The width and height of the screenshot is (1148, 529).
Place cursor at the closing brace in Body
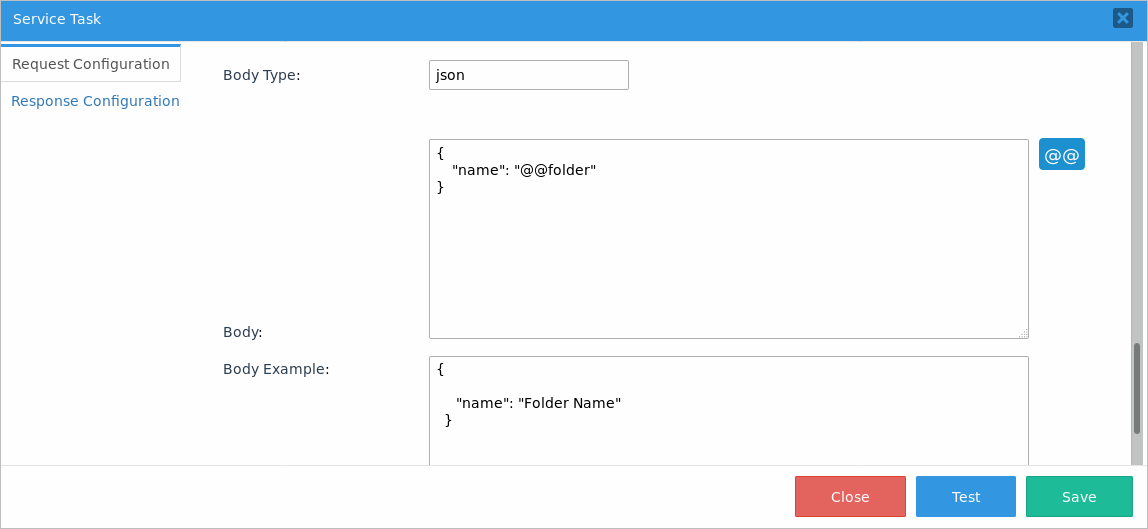coord(441,187)
